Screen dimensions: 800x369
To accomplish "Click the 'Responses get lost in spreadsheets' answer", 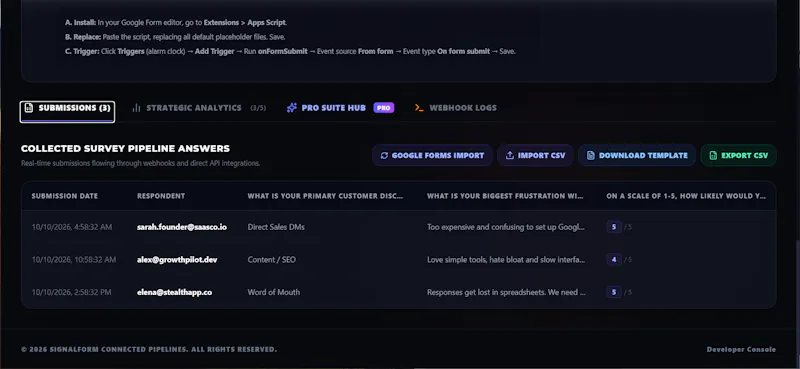I will tap(506, 292).
